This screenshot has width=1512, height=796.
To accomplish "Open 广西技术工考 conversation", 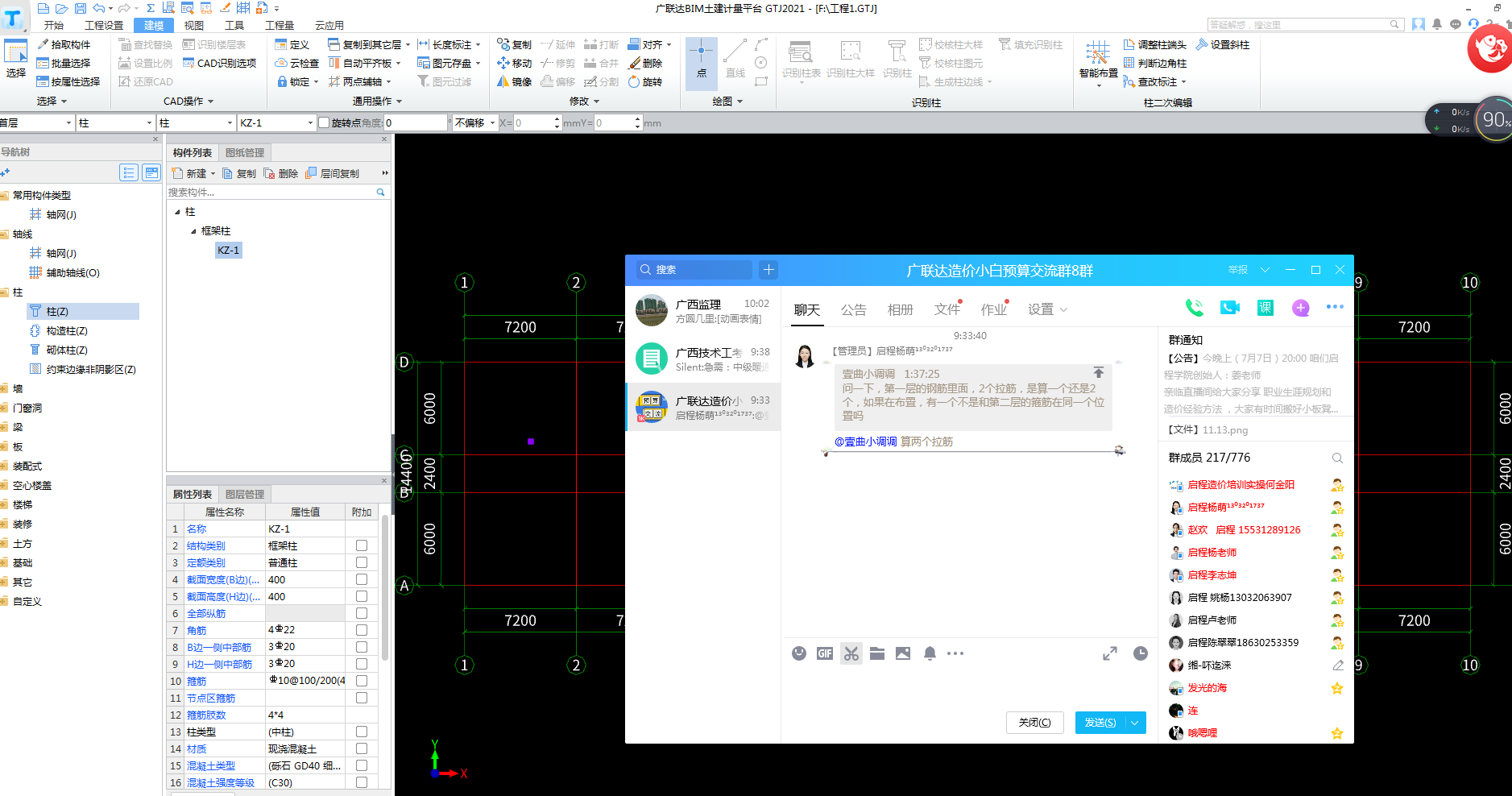I will click(703, 359).
